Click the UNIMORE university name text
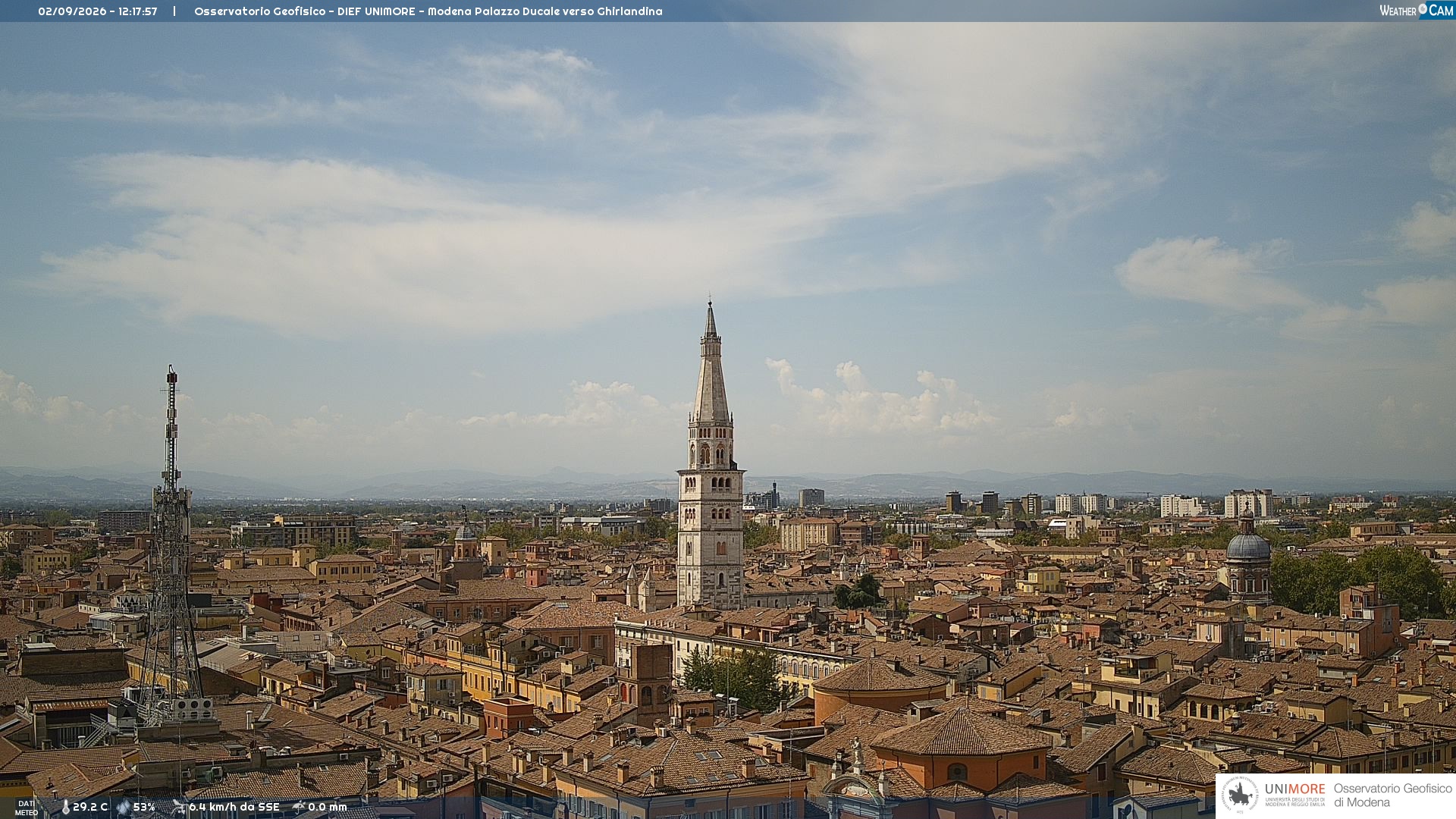This screenshot has width=1456, height=819. 1294,789
